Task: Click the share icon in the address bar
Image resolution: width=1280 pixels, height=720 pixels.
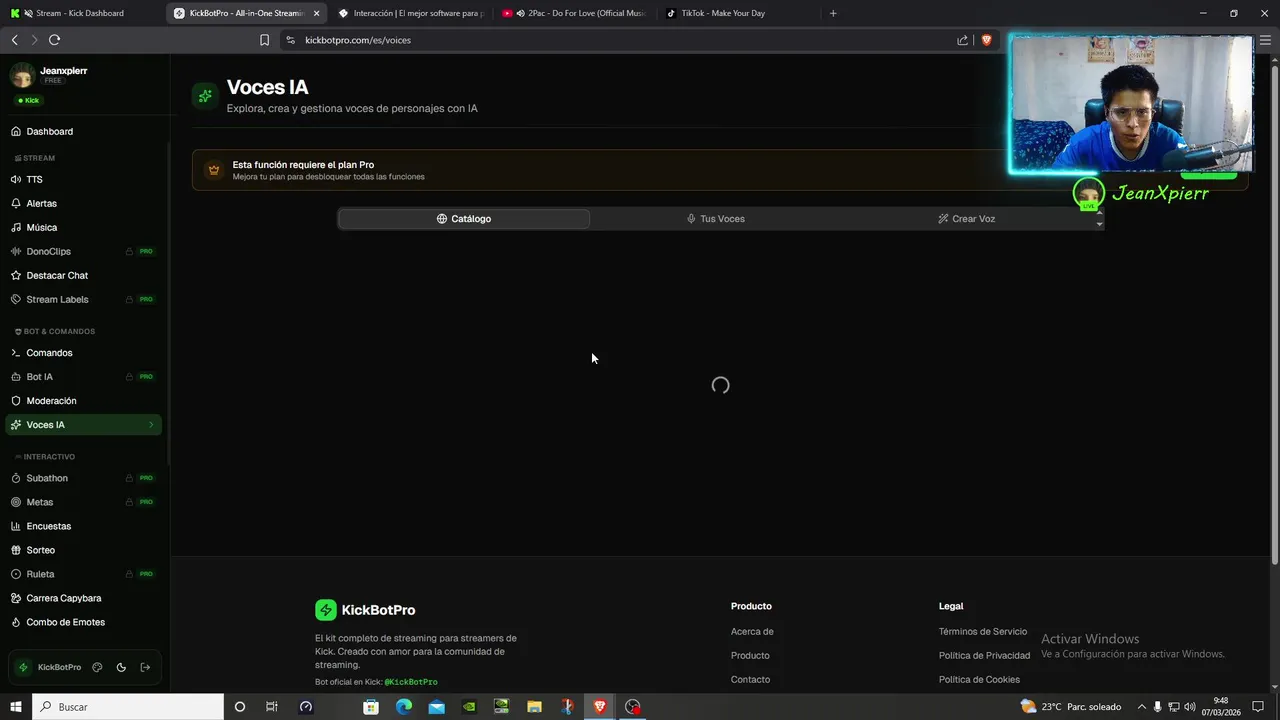Action: (x=962, y=40)
